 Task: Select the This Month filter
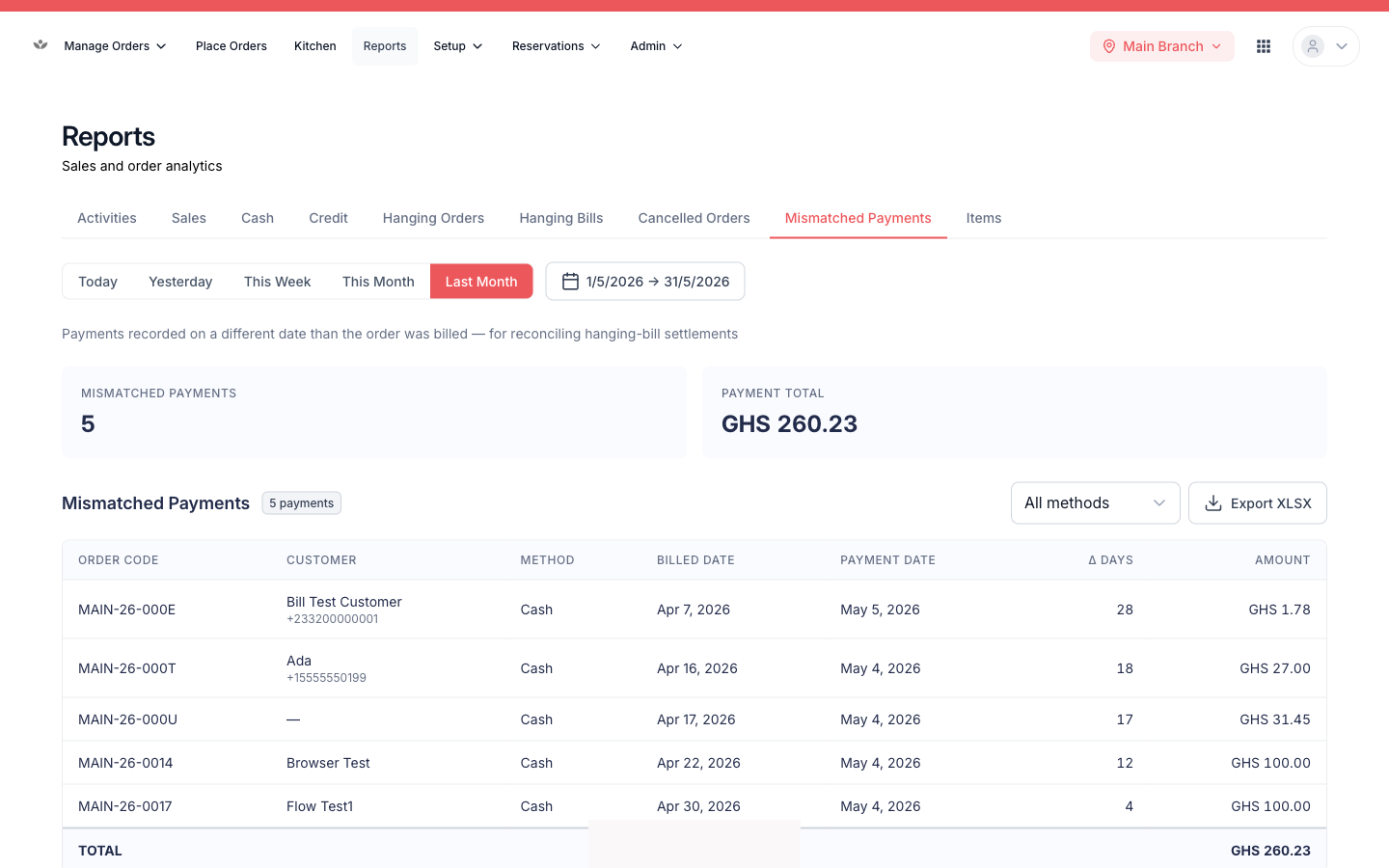point(378,282)
